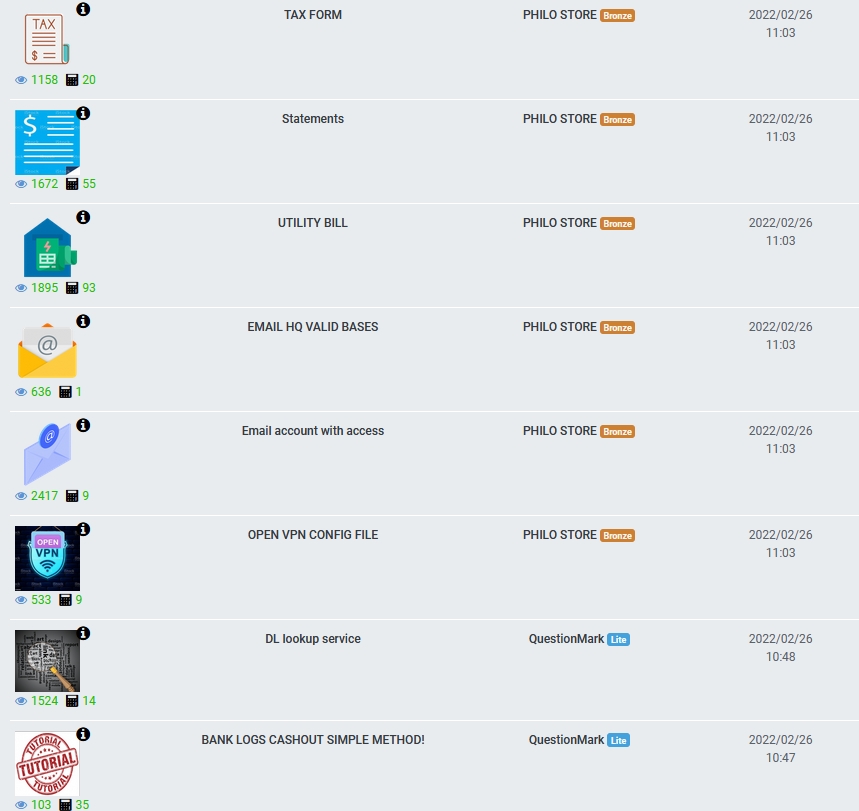859x811 pixels.
Task: Click the info icon on Statements listing
Action: pyautogui.click(x=83, y=113)
